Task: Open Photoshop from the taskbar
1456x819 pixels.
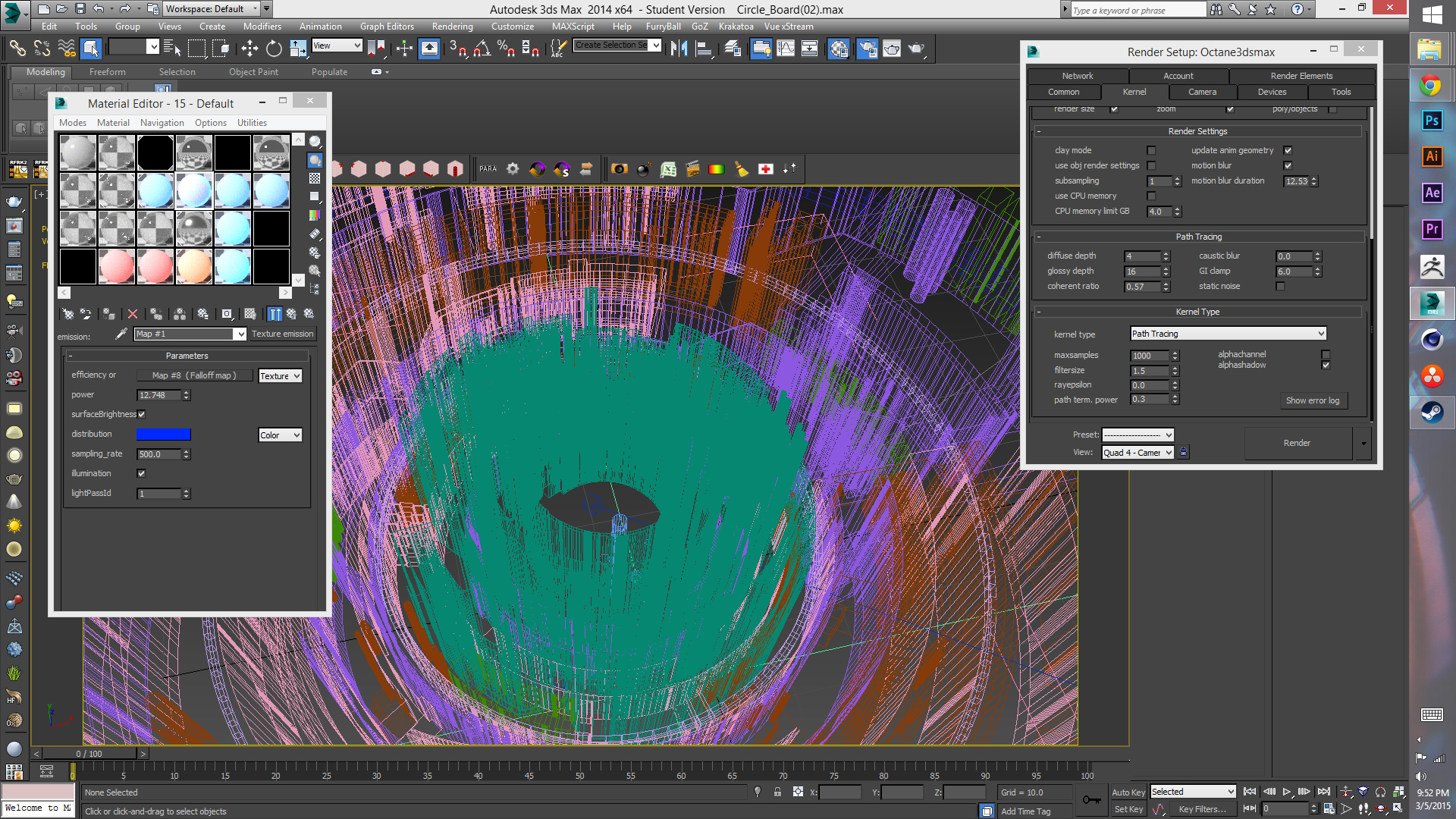Action: tap(1432, 121)
